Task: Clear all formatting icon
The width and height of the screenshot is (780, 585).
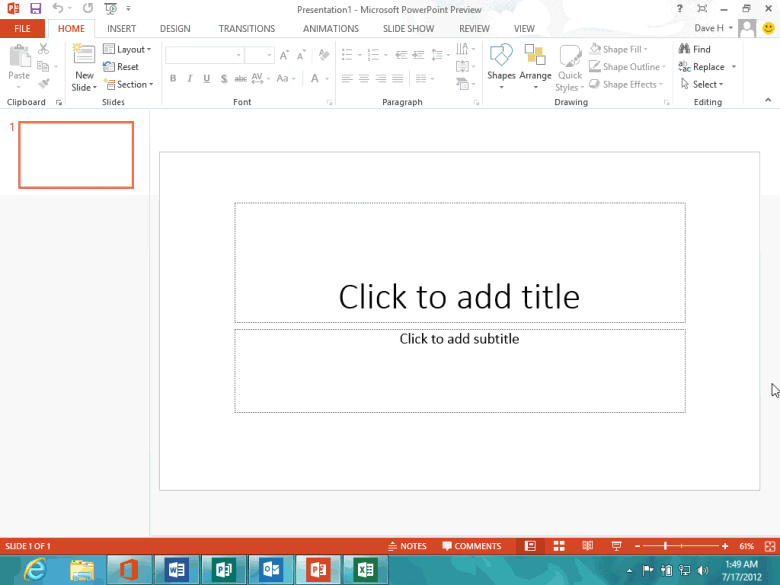Action: click(x=324, y=55)
